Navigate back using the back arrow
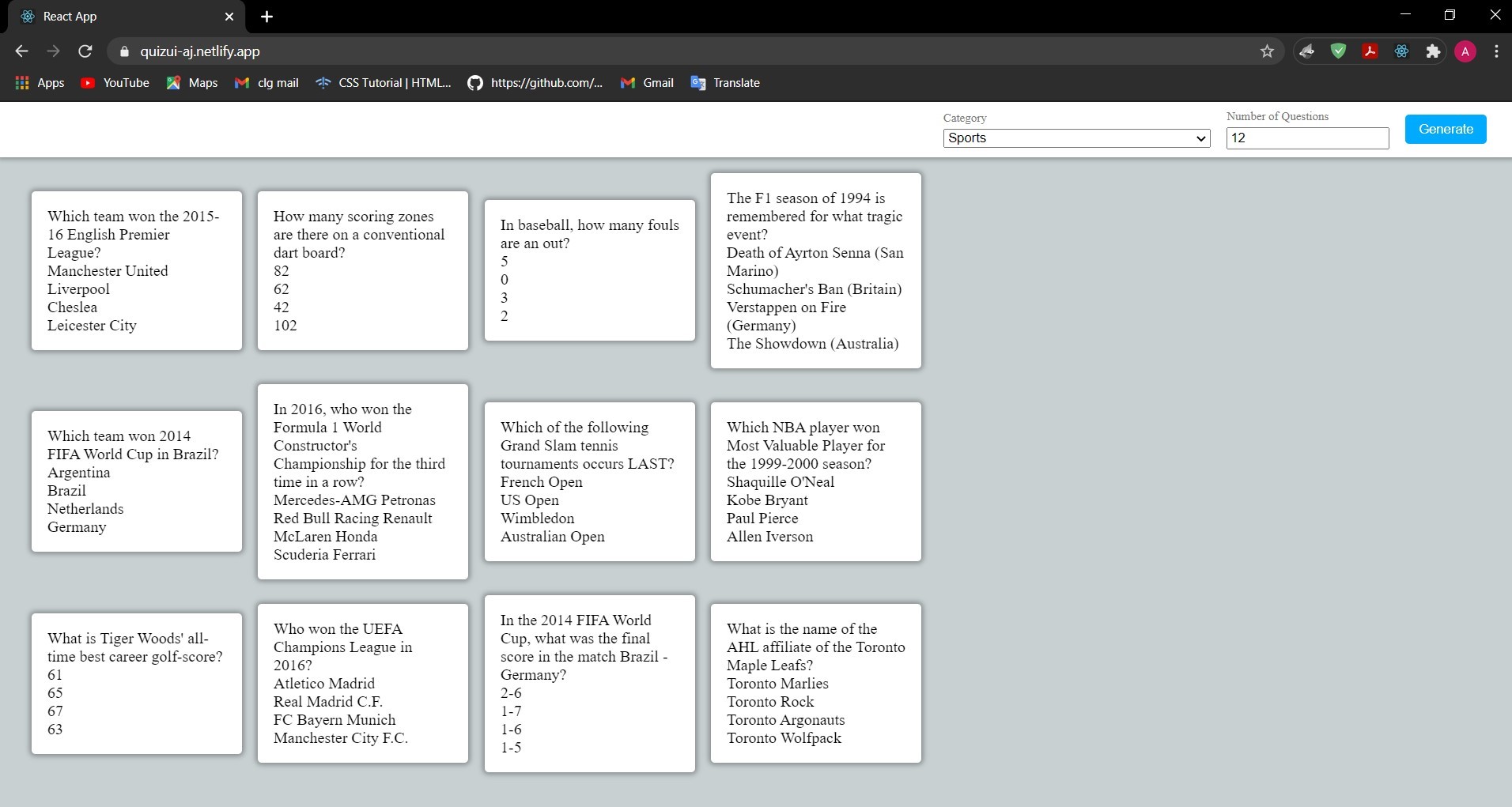The width and height of the screenshot is (1512, 807). click(x=21, y=51)
